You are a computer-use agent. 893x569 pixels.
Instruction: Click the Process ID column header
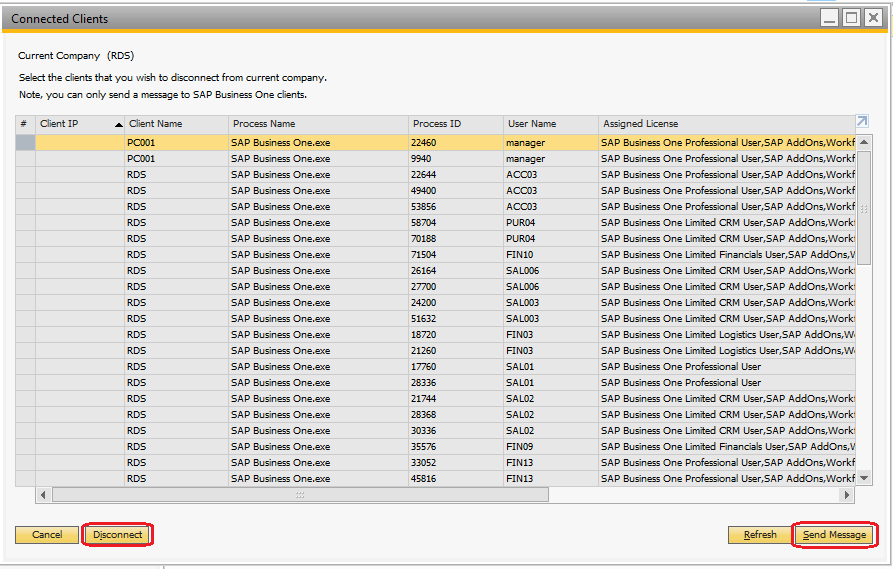pos(456,124)
